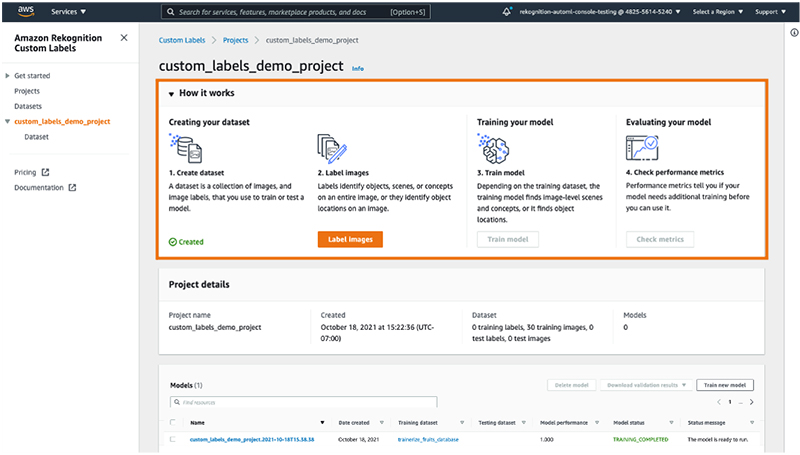Click the Check performance metrics chart icon
The width and height of the screenshot is (800, 455).
642,148
